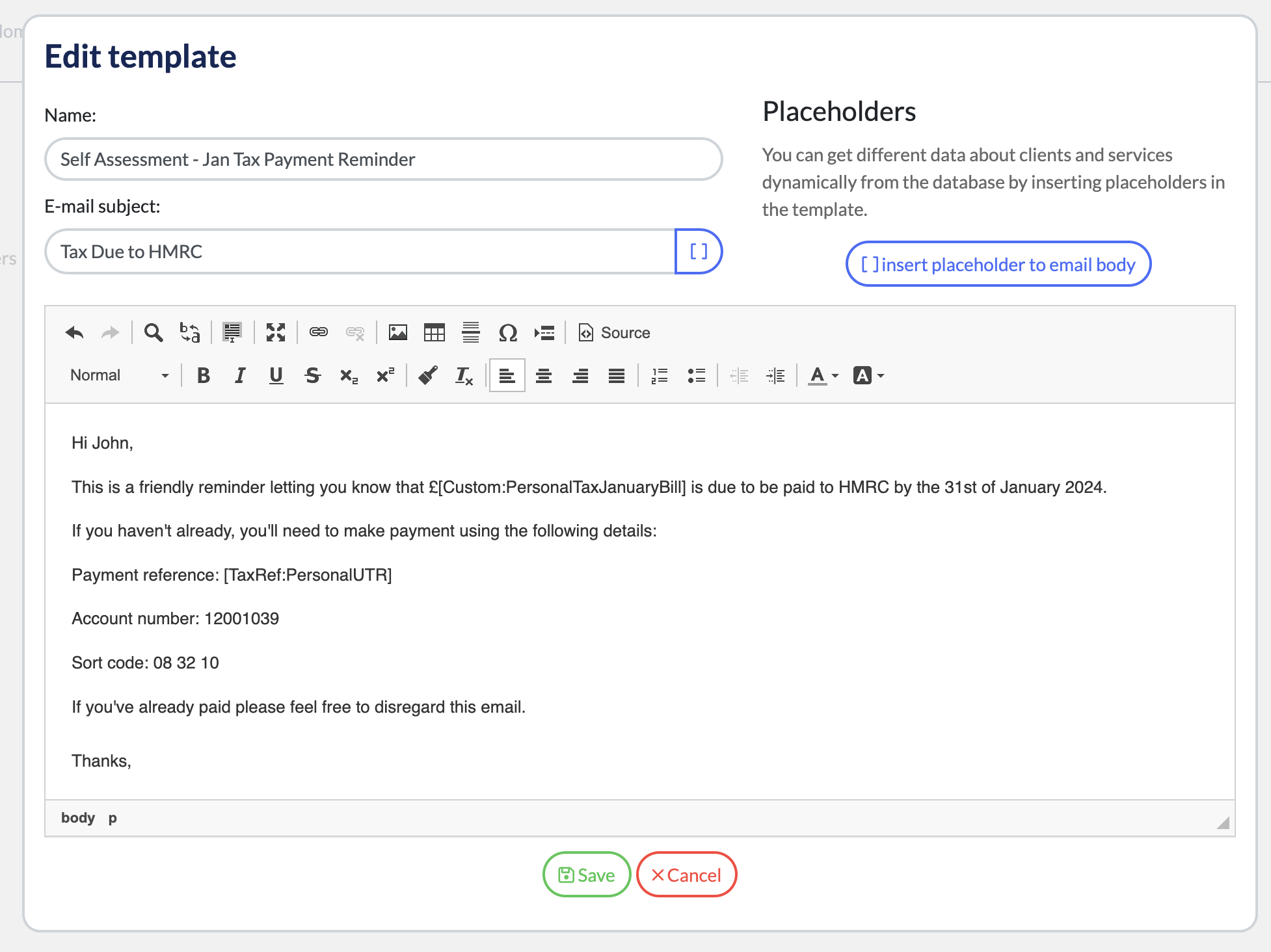
Task: Increase indent of the paragraph
Action: click(775, 375)
